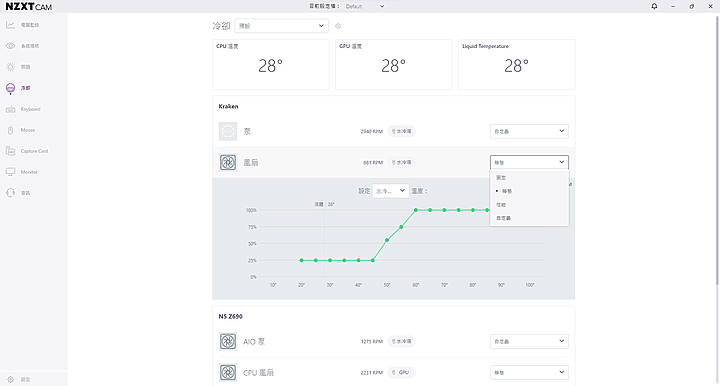The height and width of the screenshot is (386, 720).
Task: Select the purple Cooling sidebar icon
Action: [x=11, y=88]
